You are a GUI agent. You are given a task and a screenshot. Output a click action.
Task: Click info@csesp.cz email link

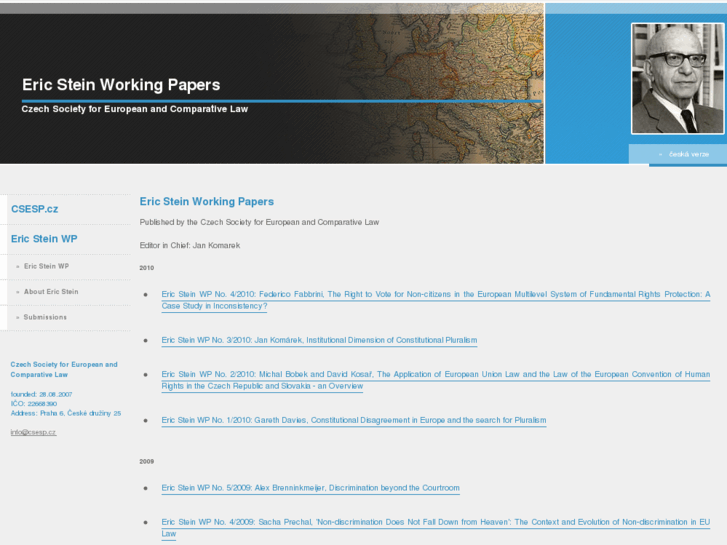(33, 432)
